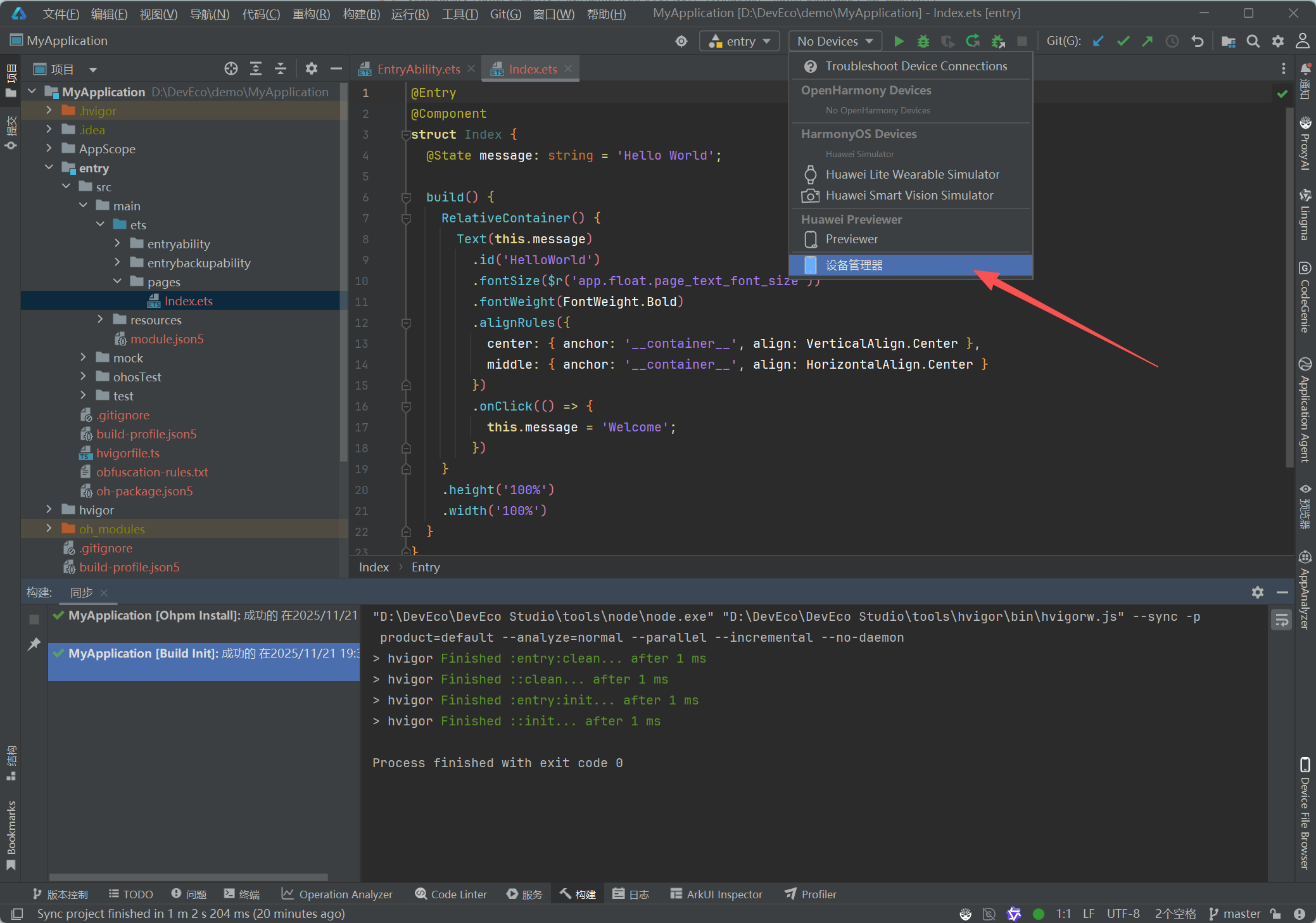
Task: Click master branch in status bar
Action: point(1234,913)
